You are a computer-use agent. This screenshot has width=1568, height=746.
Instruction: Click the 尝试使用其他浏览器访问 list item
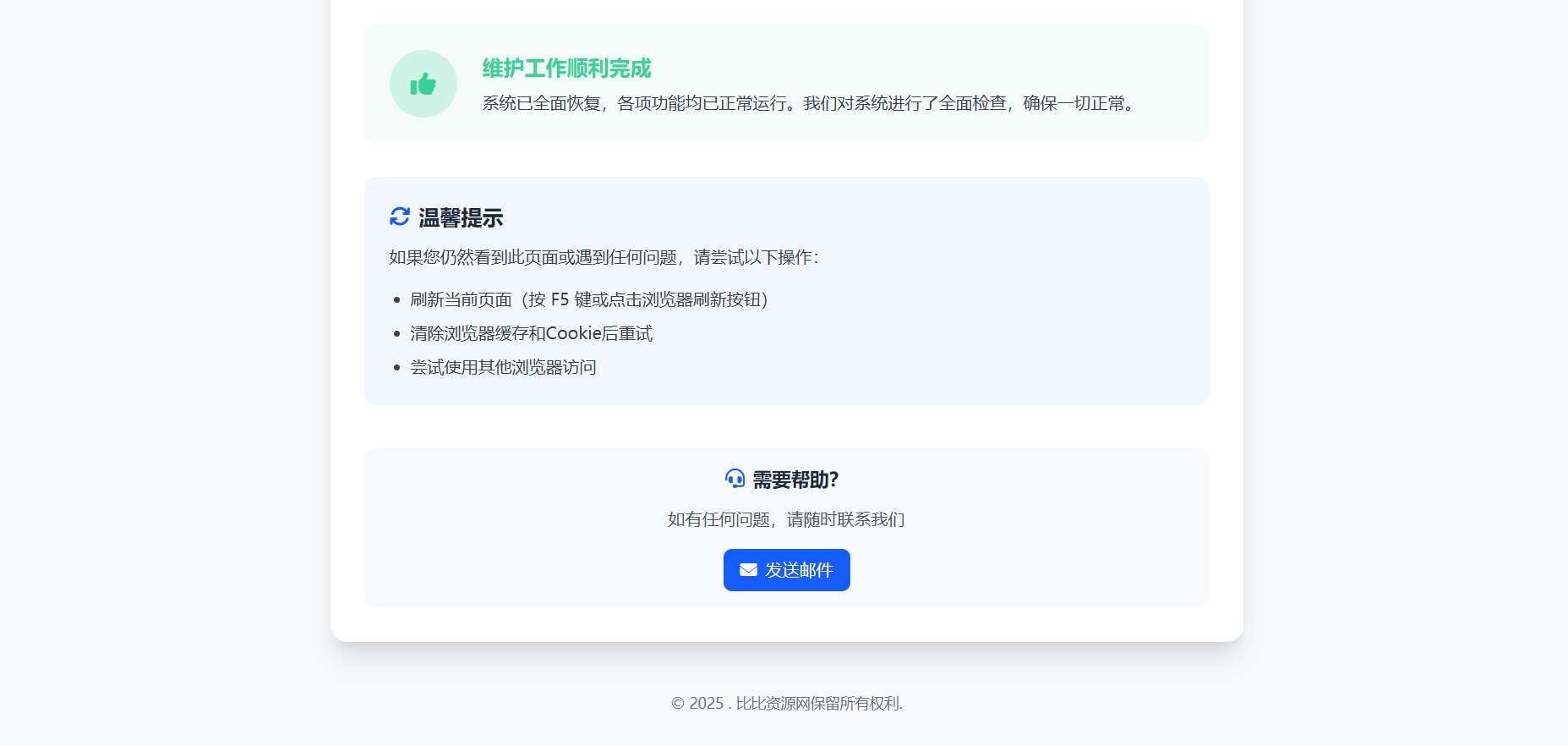503,367
